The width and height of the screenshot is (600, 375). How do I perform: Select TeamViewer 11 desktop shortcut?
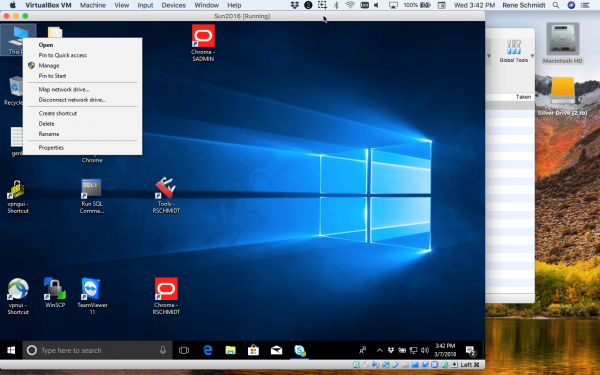[x=92, y=296]
